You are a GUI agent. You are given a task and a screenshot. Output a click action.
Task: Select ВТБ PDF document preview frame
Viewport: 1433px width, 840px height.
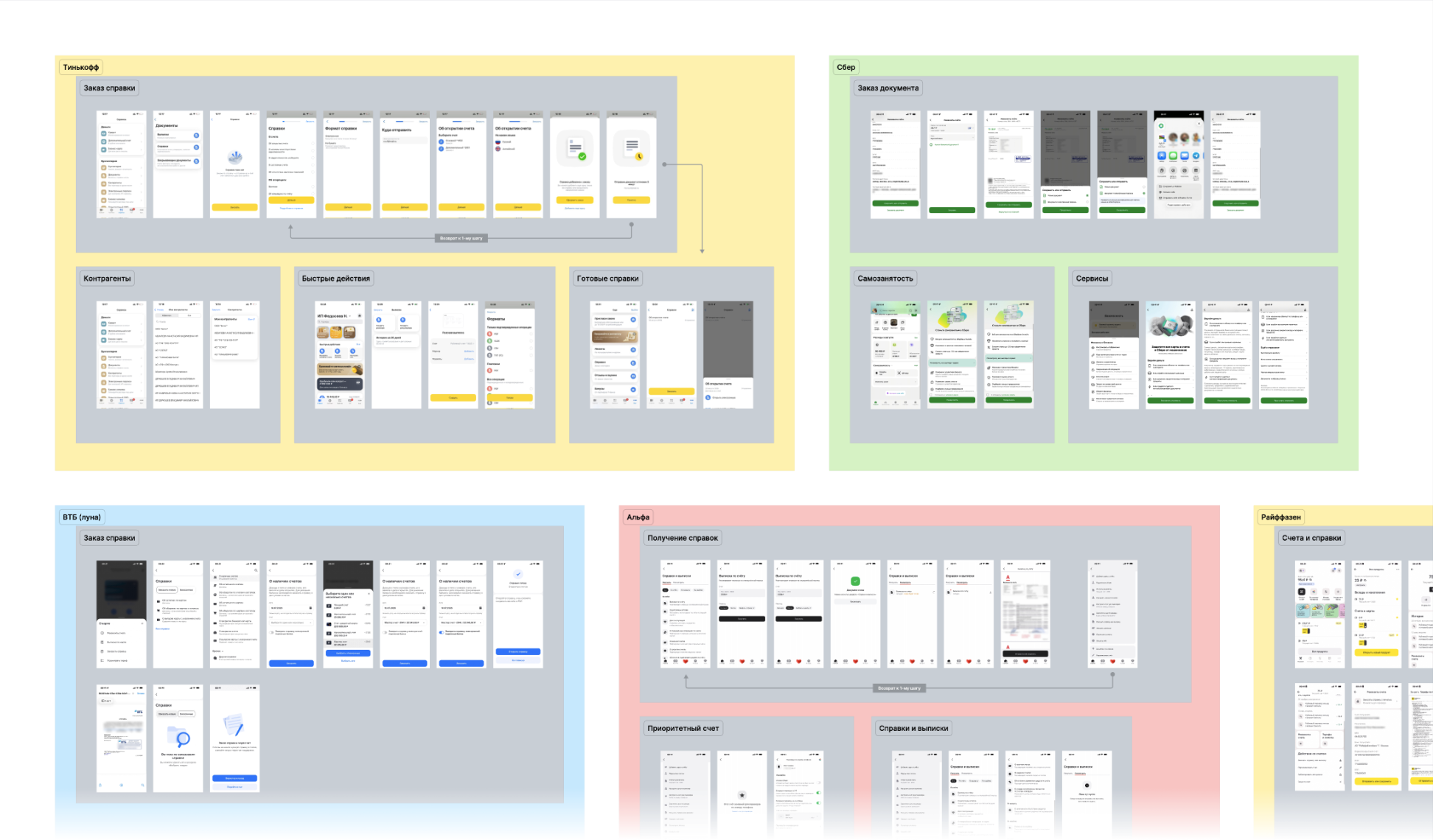(x=122, y=738)
